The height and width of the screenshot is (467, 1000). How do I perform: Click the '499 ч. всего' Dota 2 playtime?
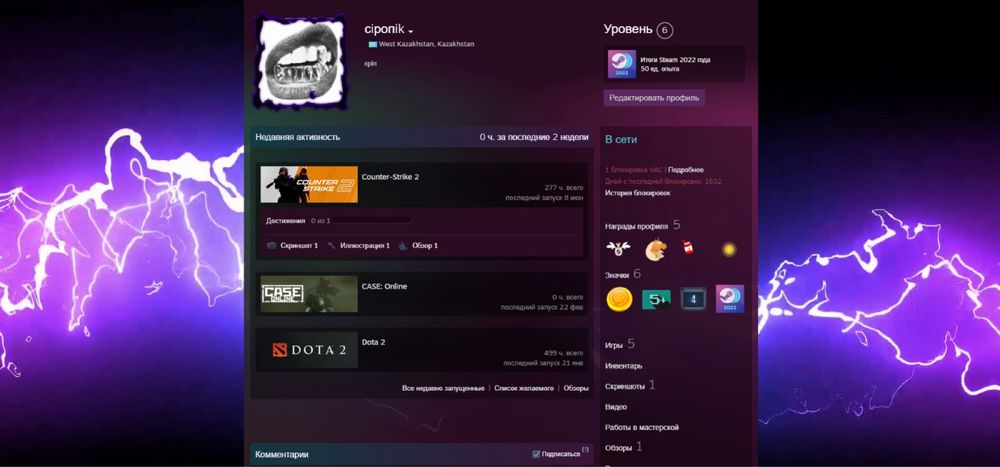pyautogui.click(x=563, y=353)
